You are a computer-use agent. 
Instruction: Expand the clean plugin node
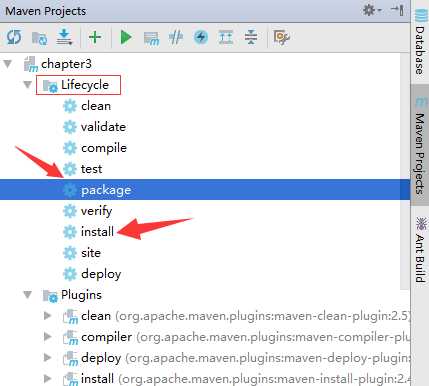[x=48, y=316]
